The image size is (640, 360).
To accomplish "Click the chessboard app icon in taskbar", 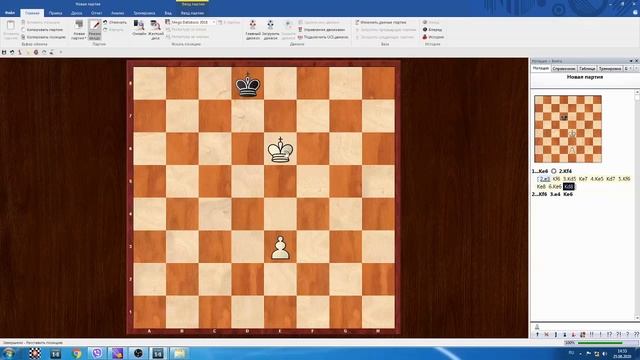I will pyautogui.click(x=35, y=353).
